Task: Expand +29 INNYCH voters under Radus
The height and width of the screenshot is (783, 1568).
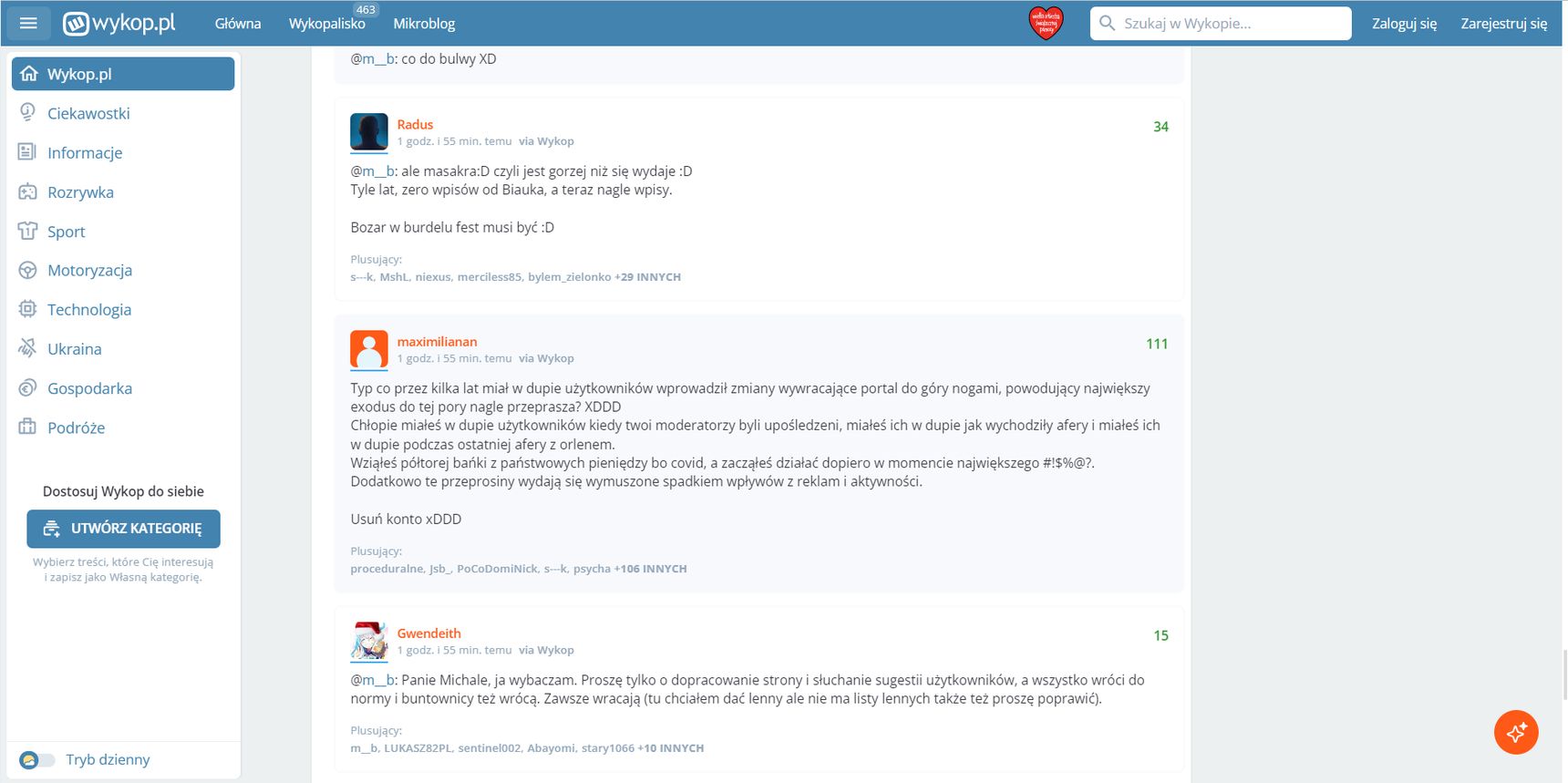Action: pyautogui.click(x=648, y=277)
